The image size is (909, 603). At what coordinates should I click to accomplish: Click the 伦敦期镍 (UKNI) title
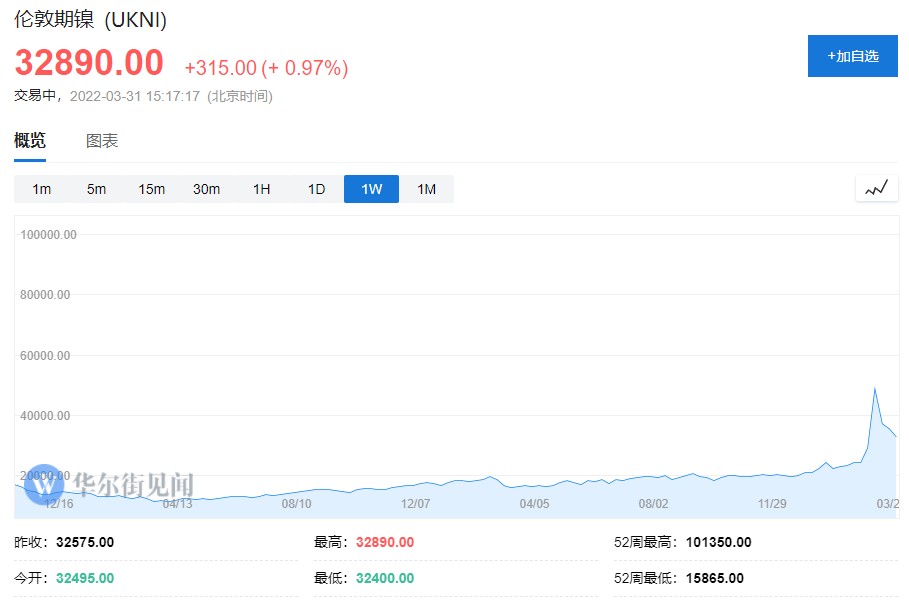tap(90, 20)
